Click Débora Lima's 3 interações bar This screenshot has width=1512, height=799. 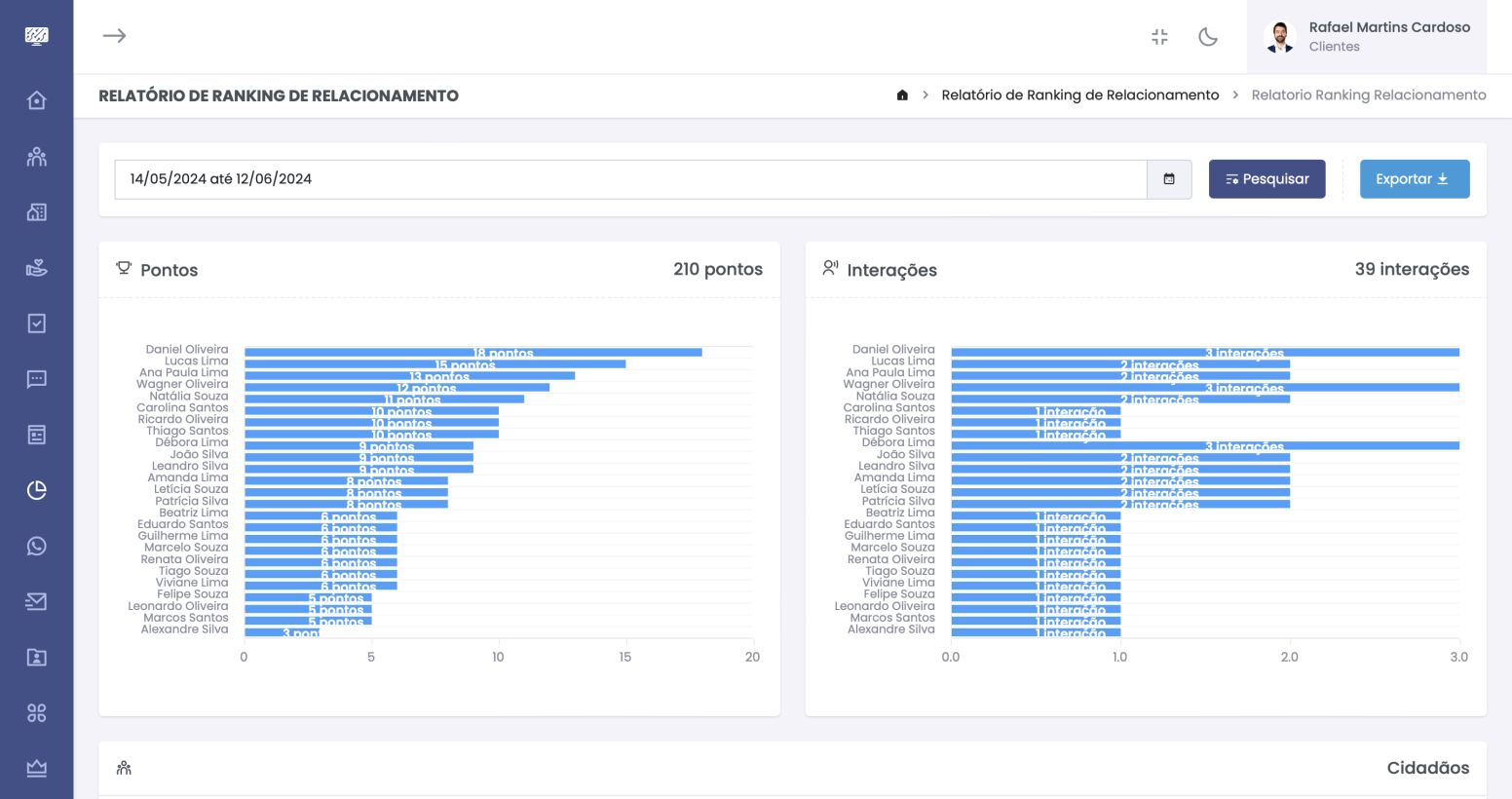(x=1205, y=445)
